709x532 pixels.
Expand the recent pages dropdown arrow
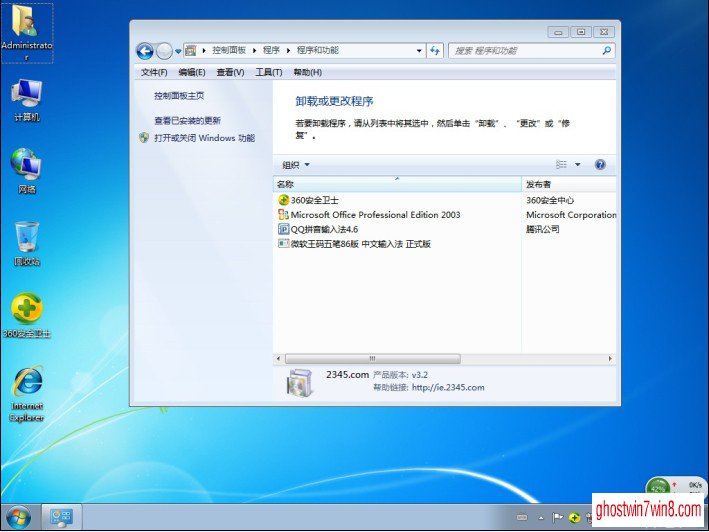pyautogui.click(x=178, y=51)
